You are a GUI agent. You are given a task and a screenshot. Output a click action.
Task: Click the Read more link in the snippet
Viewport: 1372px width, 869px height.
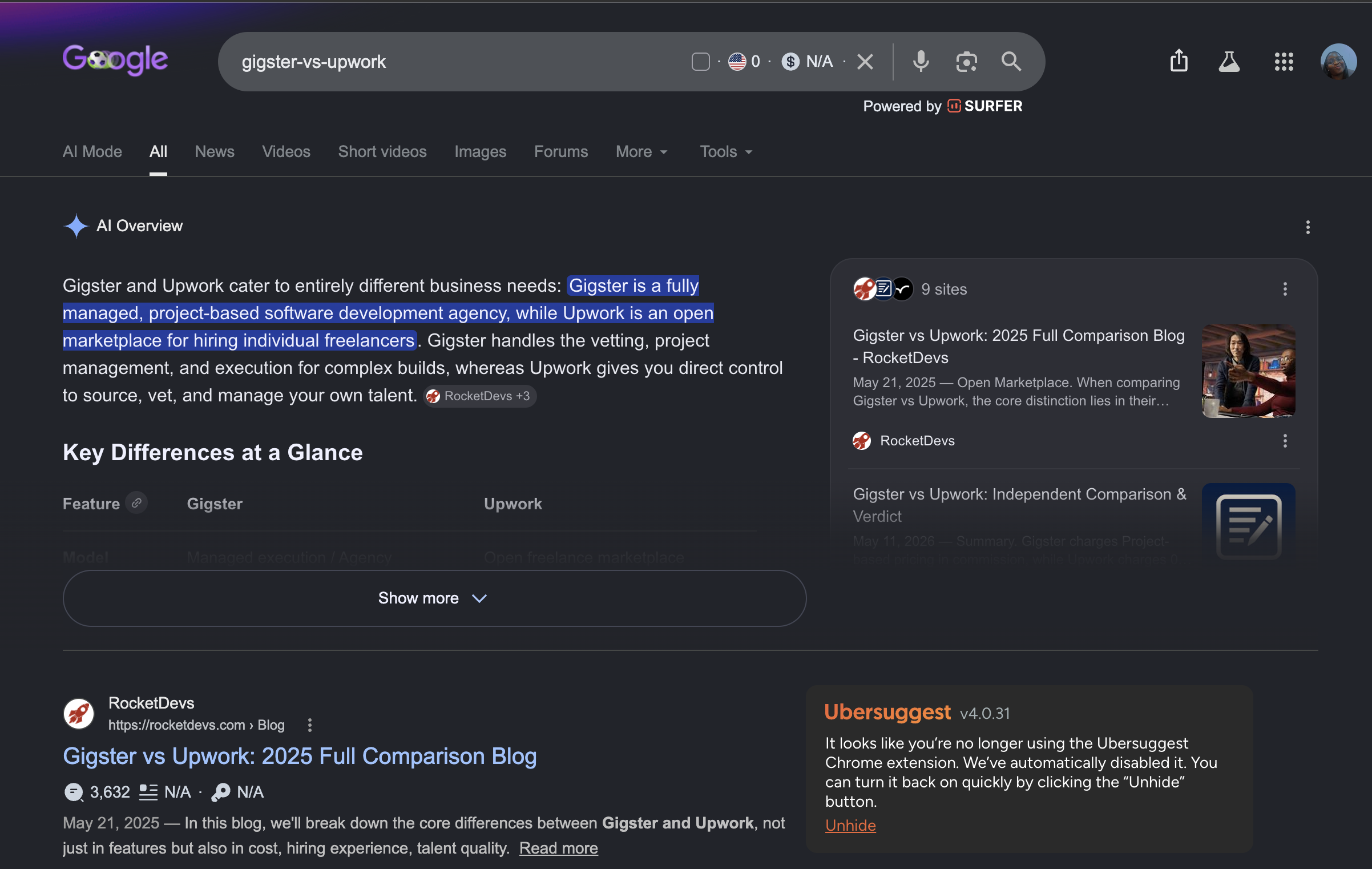click(559, 848)
